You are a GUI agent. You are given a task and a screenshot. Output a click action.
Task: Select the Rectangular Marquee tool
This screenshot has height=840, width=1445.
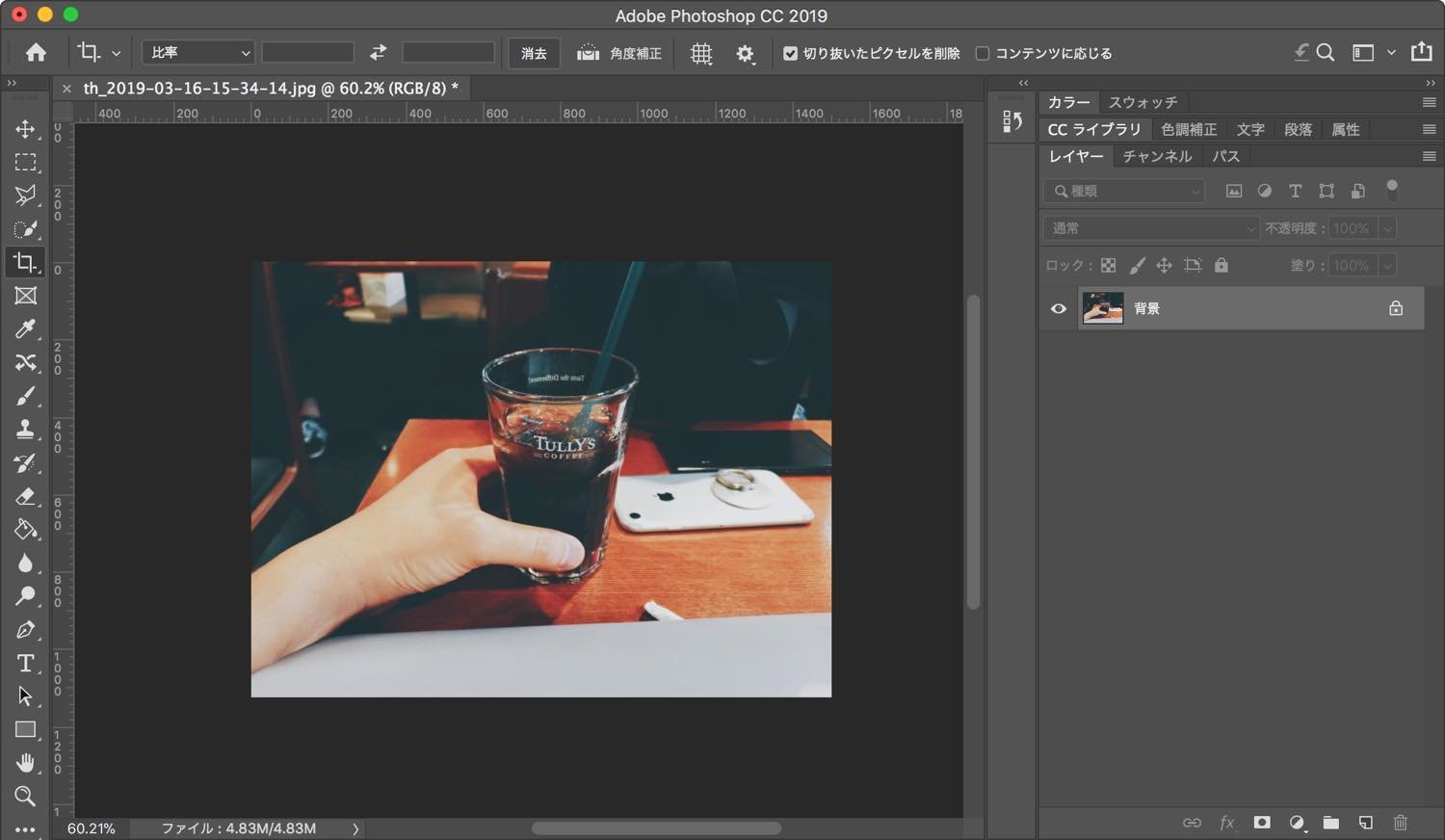click(25, 162)
